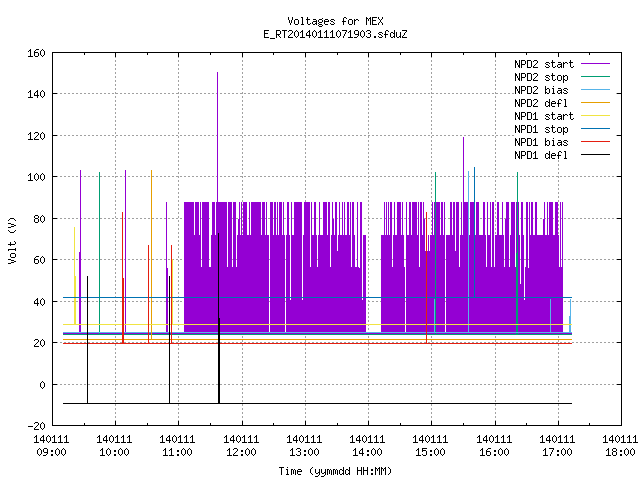Image resolution: width=640 pixels, height=480 pixels.
Task: Click the 'NPD1 start' legend label
Action: [x=544, y=116]
